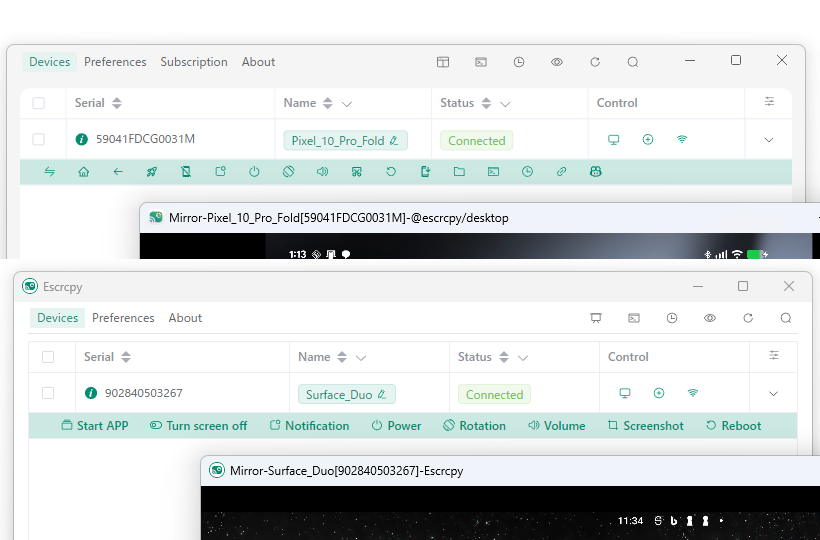This screenshot has width=820, height=540.
Task: Click the search icon in Escrcpy window header
Action: click(x=786, y=318)
